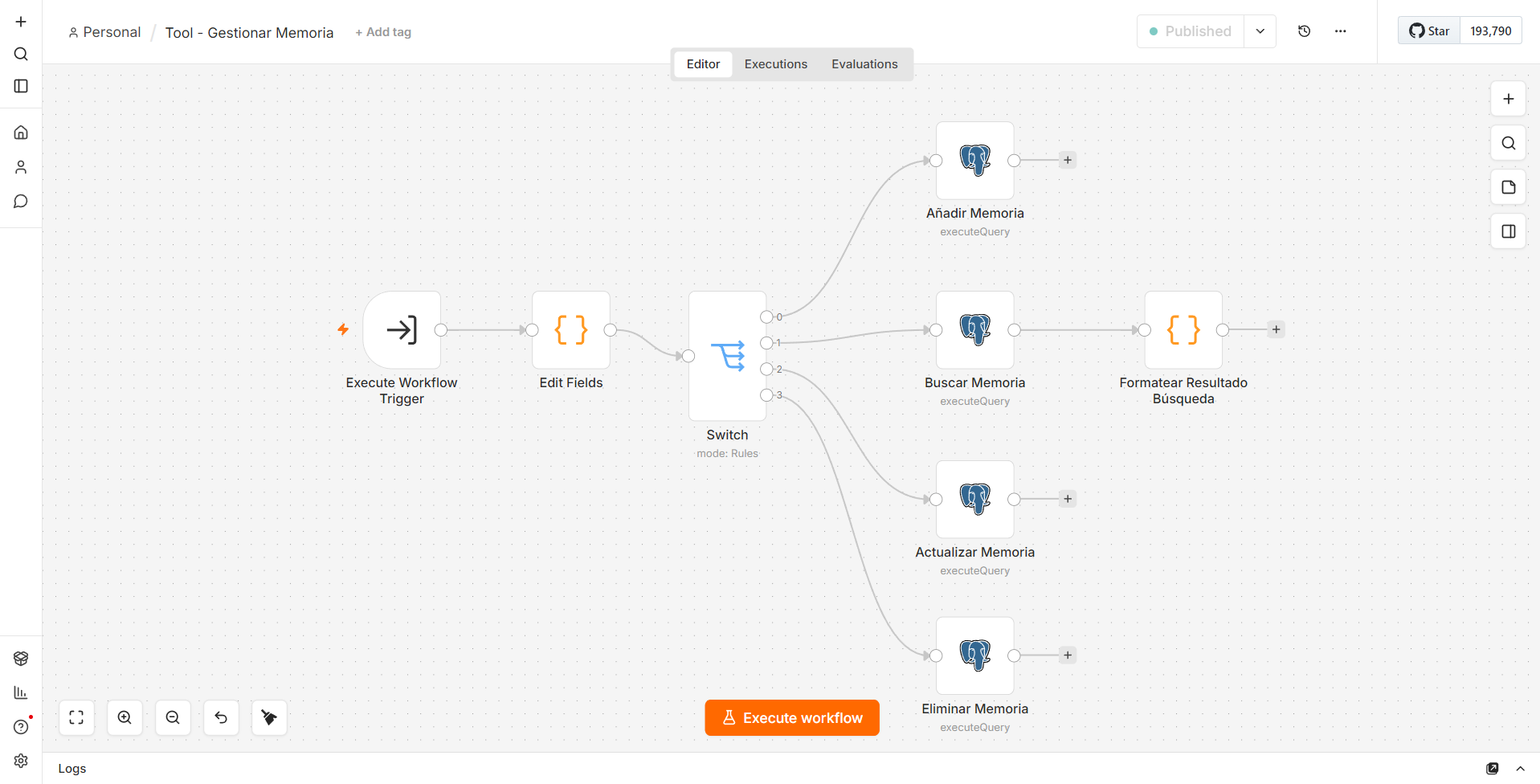
Task: Click the Add tag link
Action: (383, 32)
